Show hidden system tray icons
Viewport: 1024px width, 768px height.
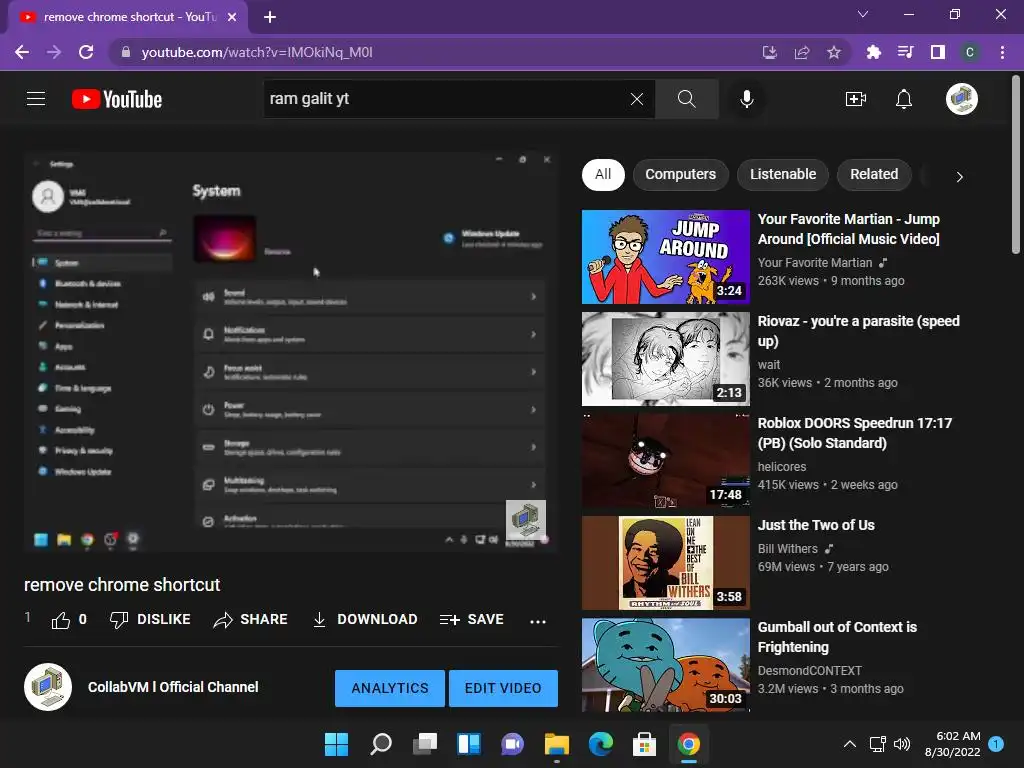850,744
